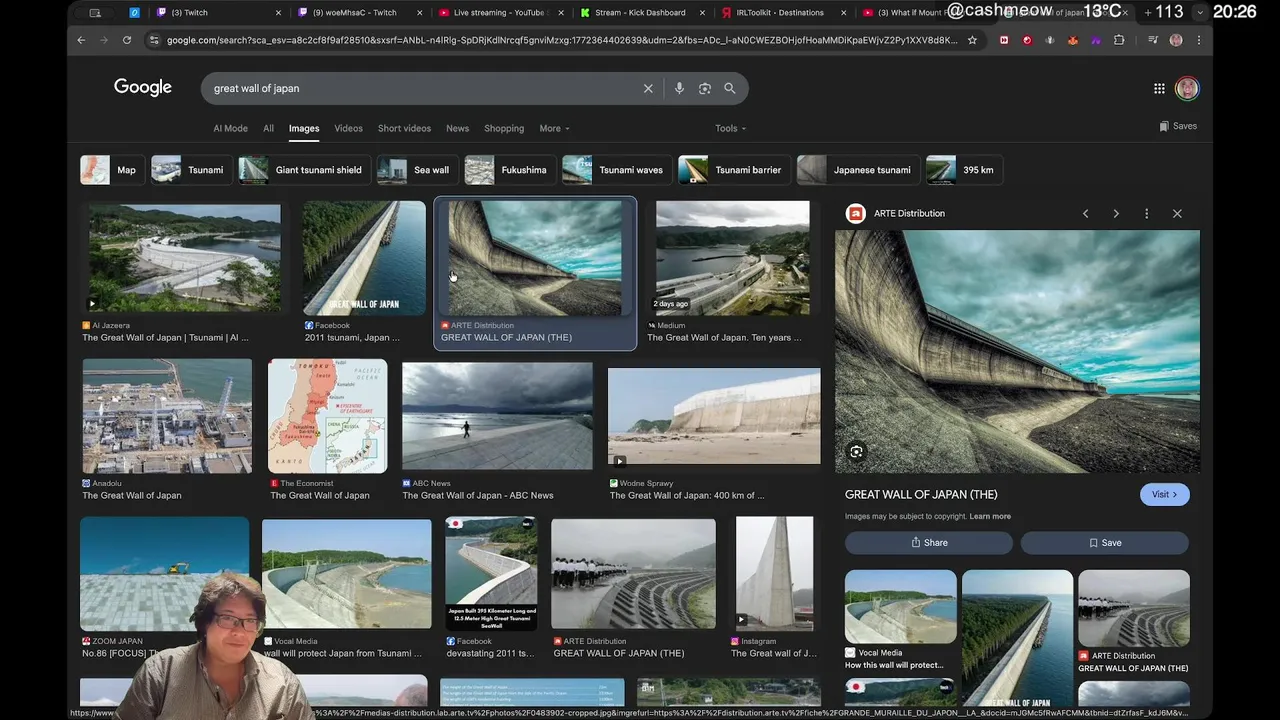The image size is (1280, 720).
Task: Open the browser Extensions puzzle icon
Action: 1119,40
